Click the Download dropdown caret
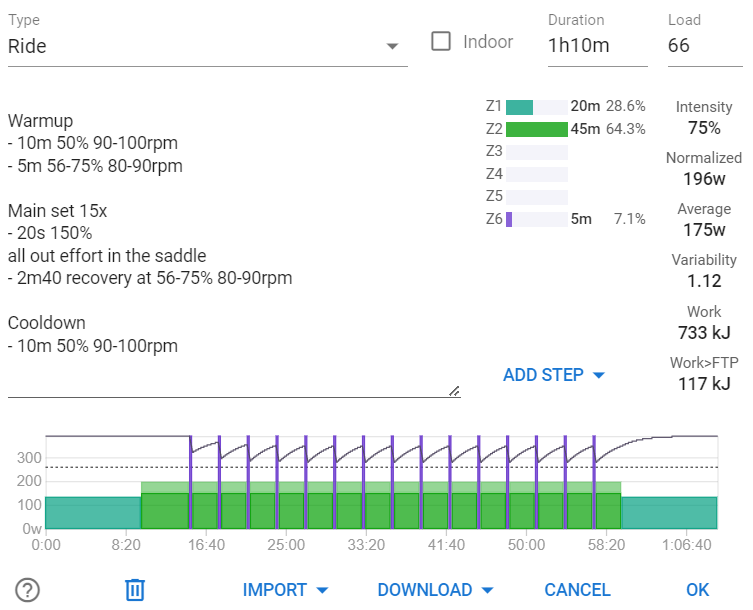 coord(487,590)
